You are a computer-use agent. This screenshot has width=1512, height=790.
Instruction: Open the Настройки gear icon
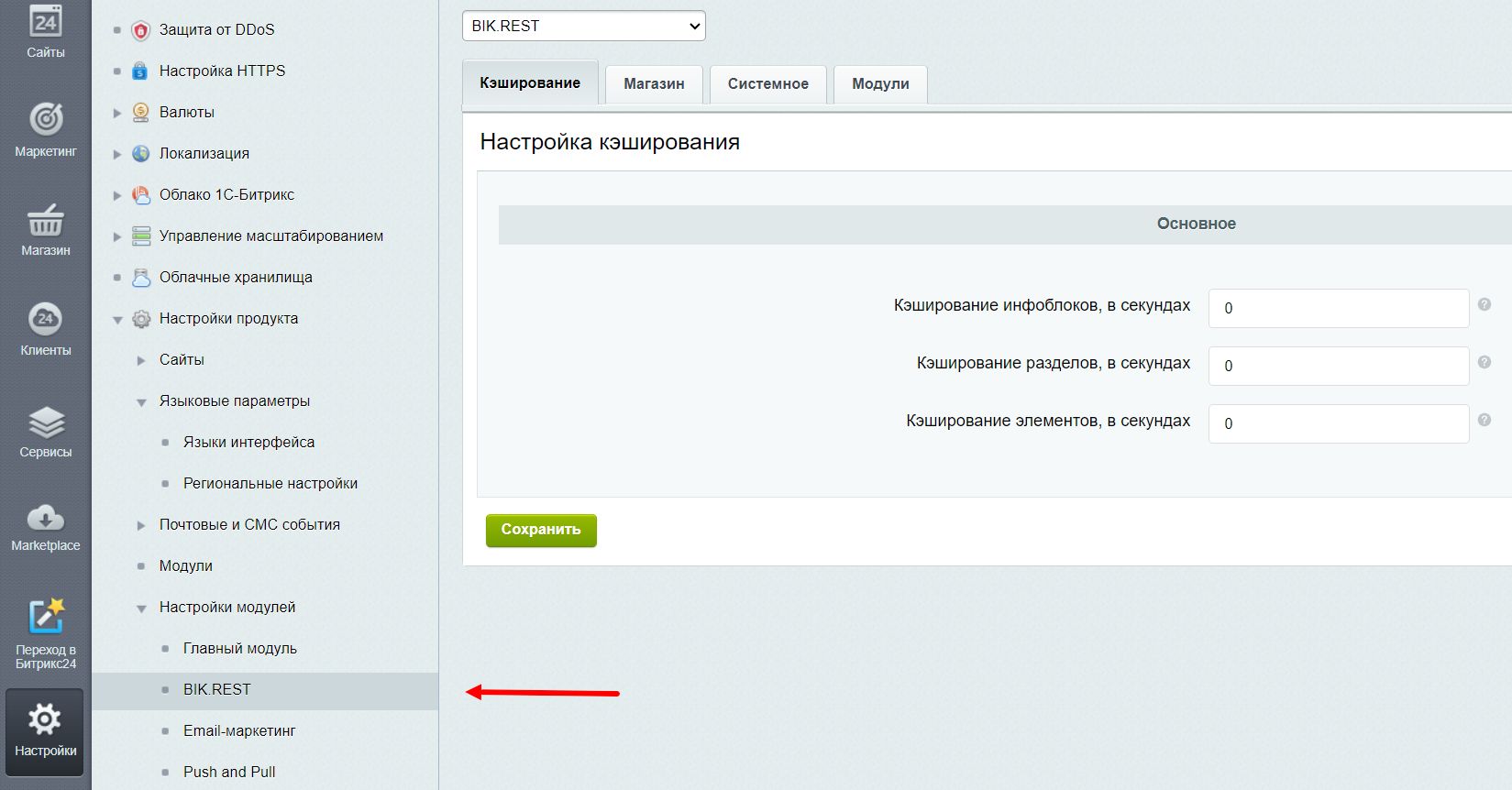pyautogui.click(x=45, y=720)
